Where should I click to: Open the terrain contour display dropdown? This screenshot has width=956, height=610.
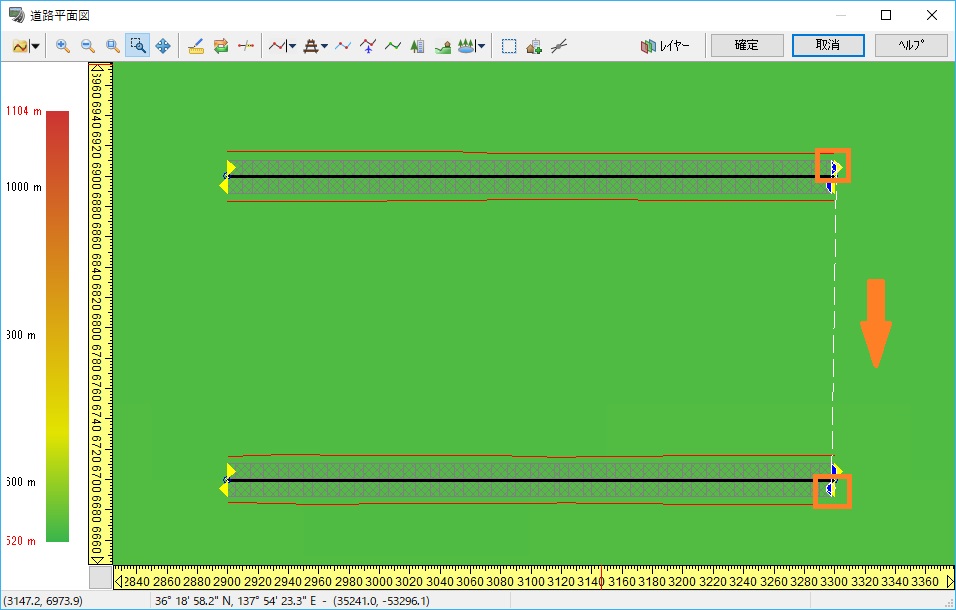(x=36, y=46)
